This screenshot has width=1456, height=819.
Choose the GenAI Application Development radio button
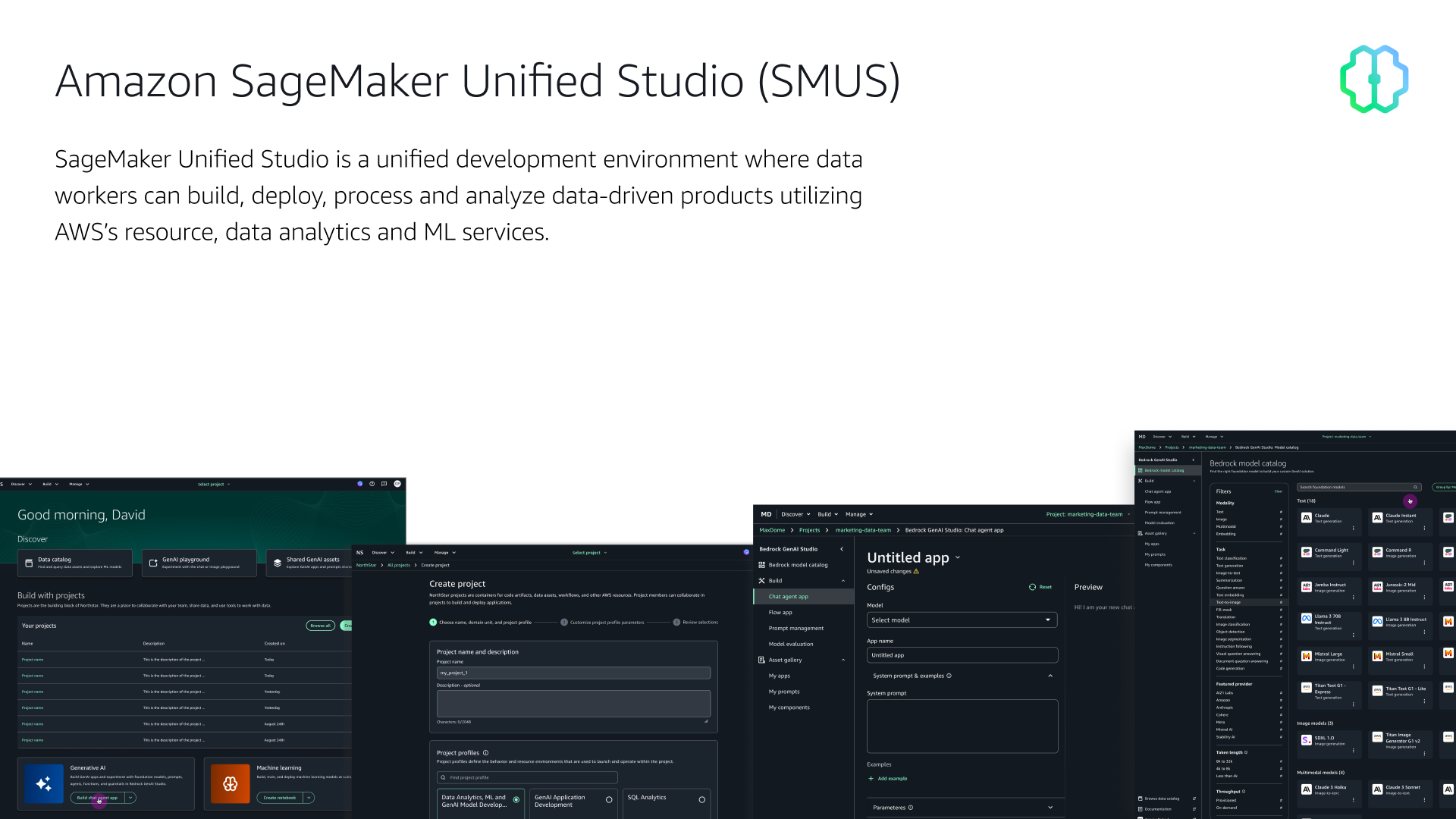point(609,799)
